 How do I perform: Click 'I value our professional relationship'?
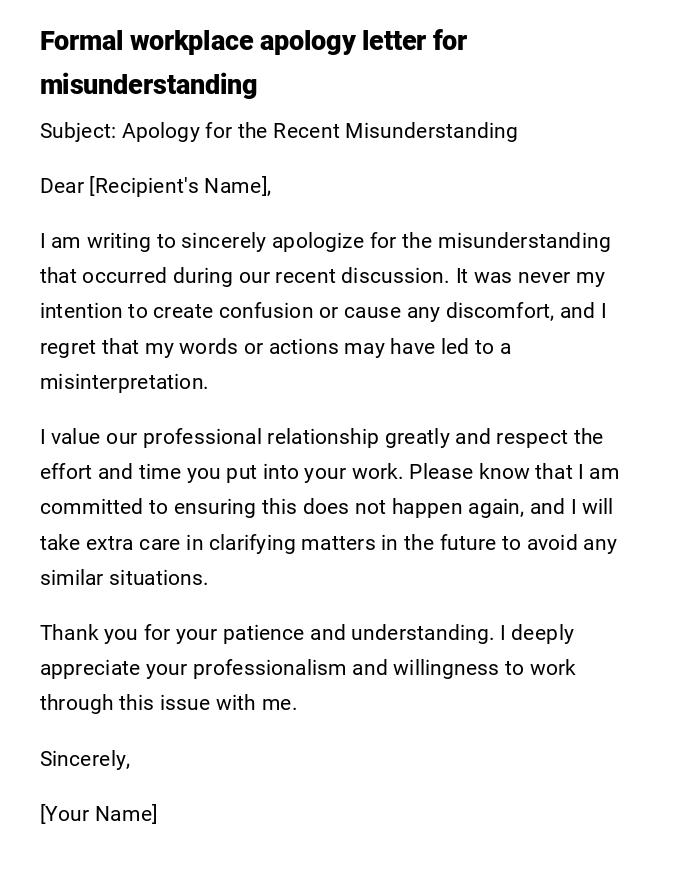(209, 437)
